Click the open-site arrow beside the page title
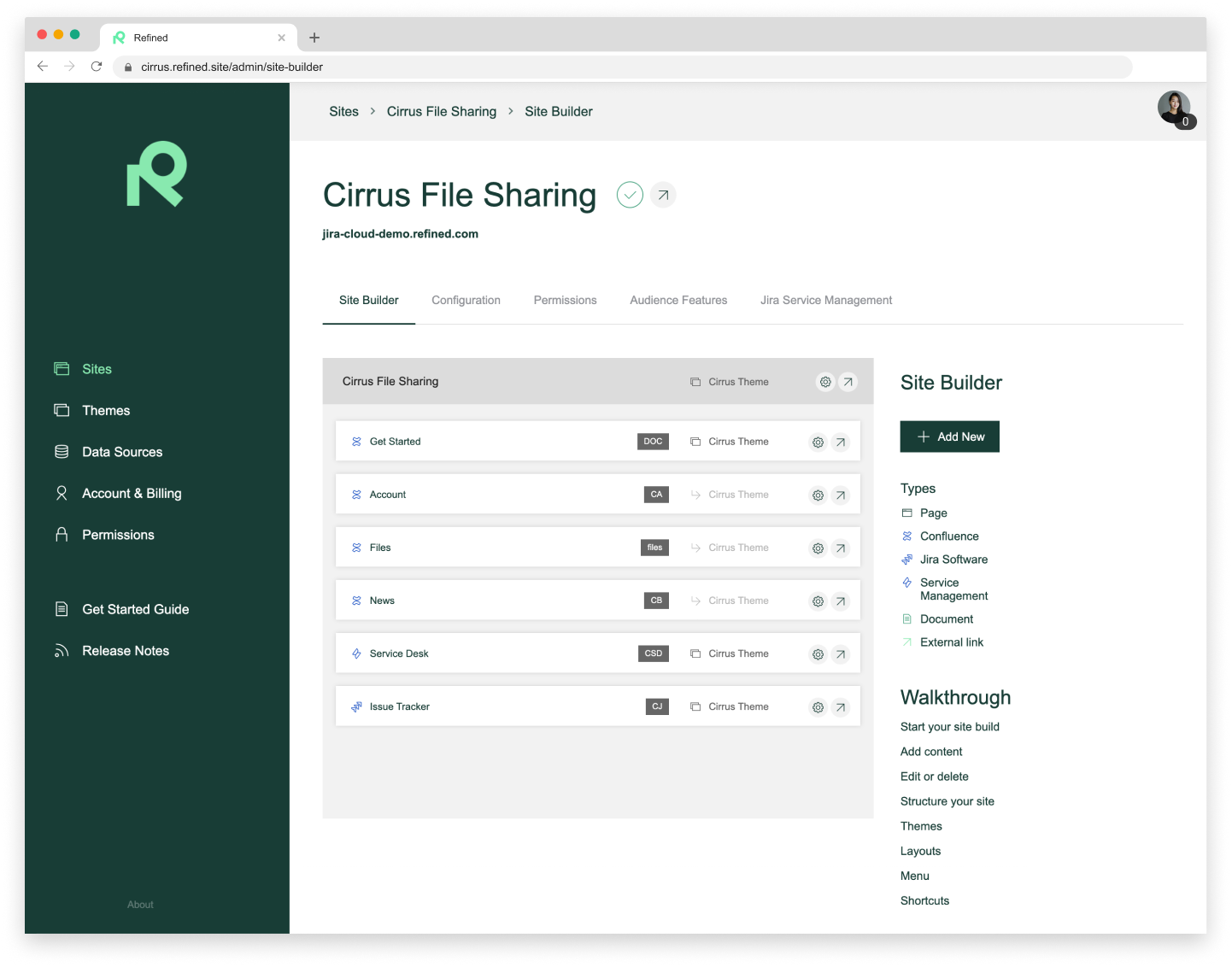Image resolution: width=1232 pixels, height=967 pixels. tap(662, 195)
